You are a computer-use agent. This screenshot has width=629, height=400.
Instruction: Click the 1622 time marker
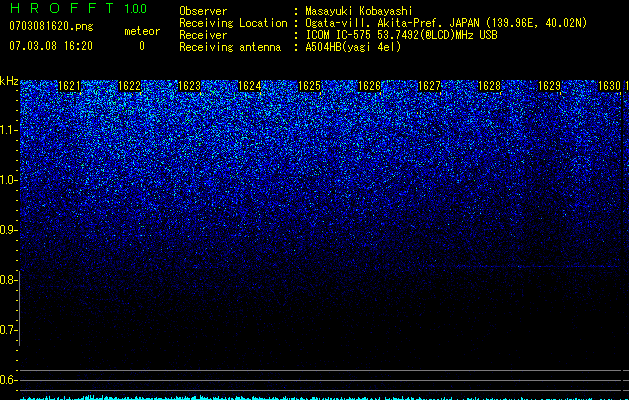click(130, 86)
